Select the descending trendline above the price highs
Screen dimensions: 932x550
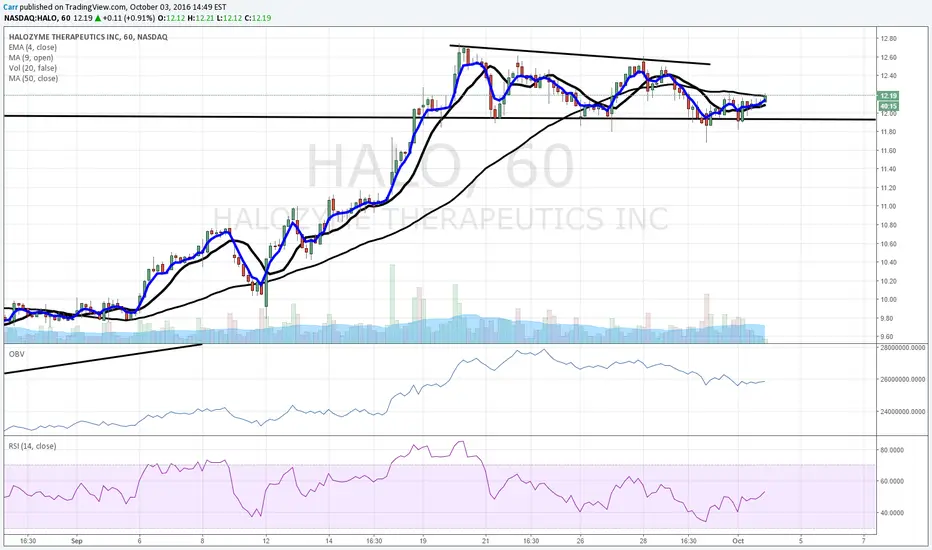580,54
